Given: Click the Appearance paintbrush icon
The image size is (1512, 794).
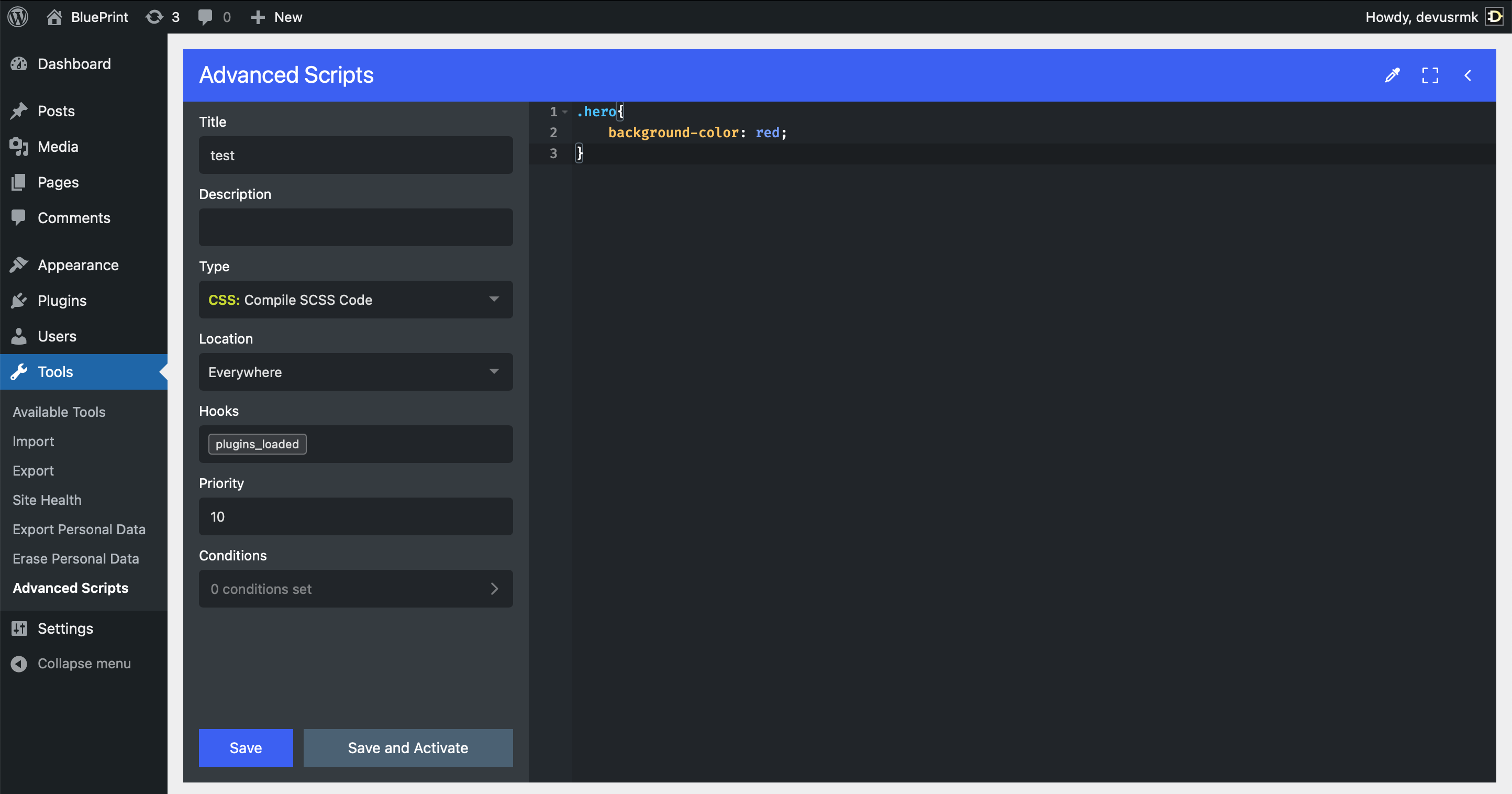Looking at the screenshot, I should 19,266.
